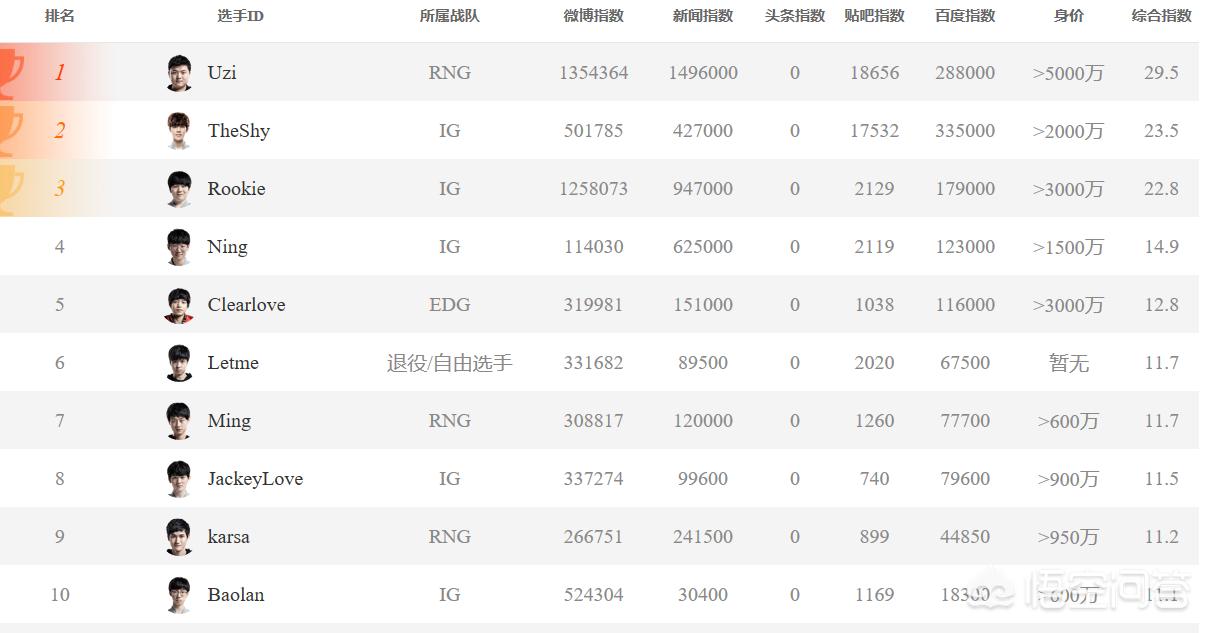The height and width of the screenshot is (633, 1213).
Task: Click Rookie's avatar picture
Action: (x=179, y=189)
